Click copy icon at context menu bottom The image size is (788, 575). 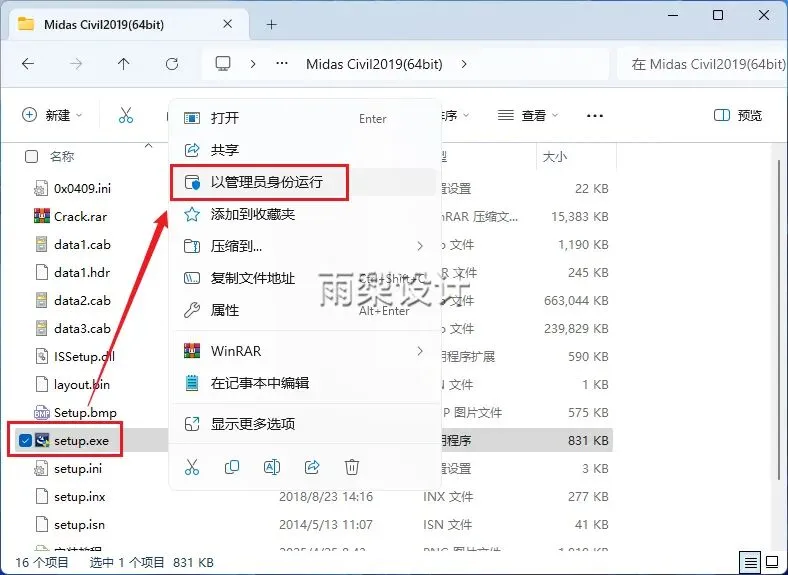pos(232,467)
